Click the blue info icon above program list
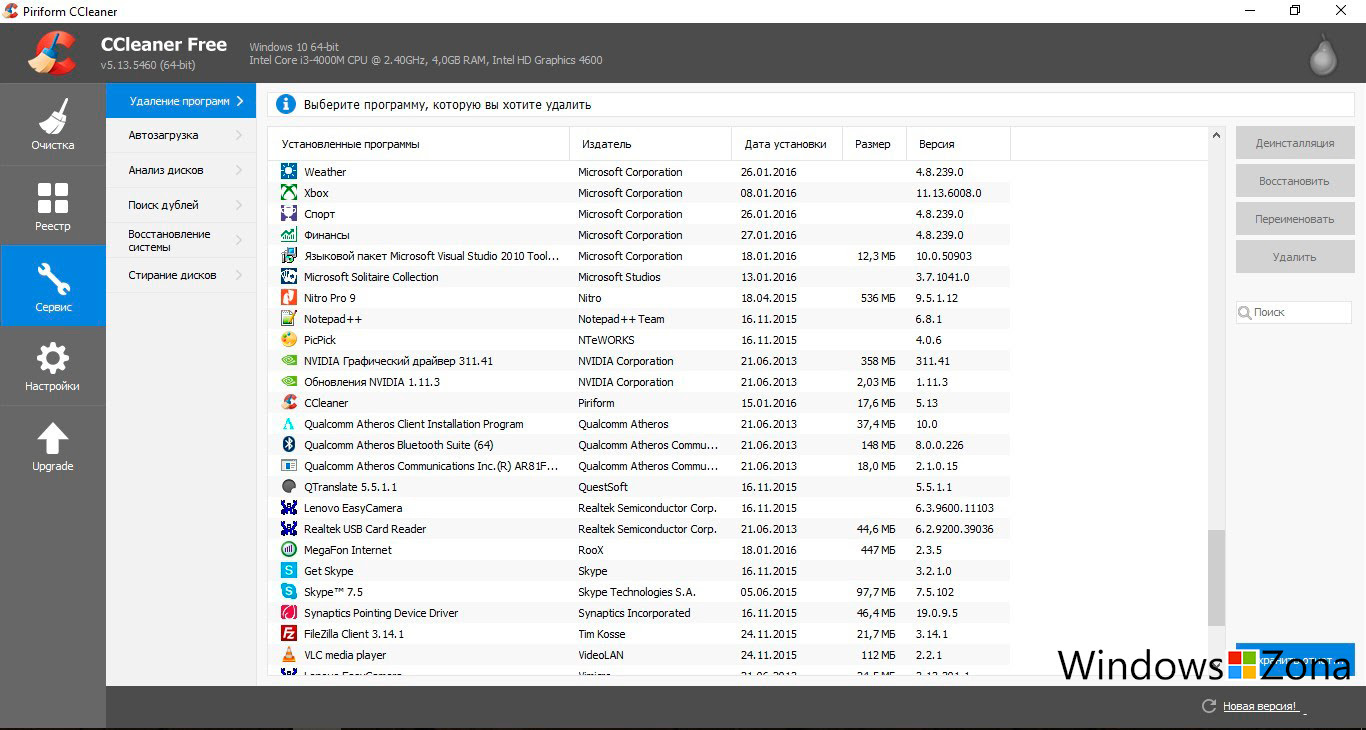The image size is (1366, 730). tap(287, 104)
